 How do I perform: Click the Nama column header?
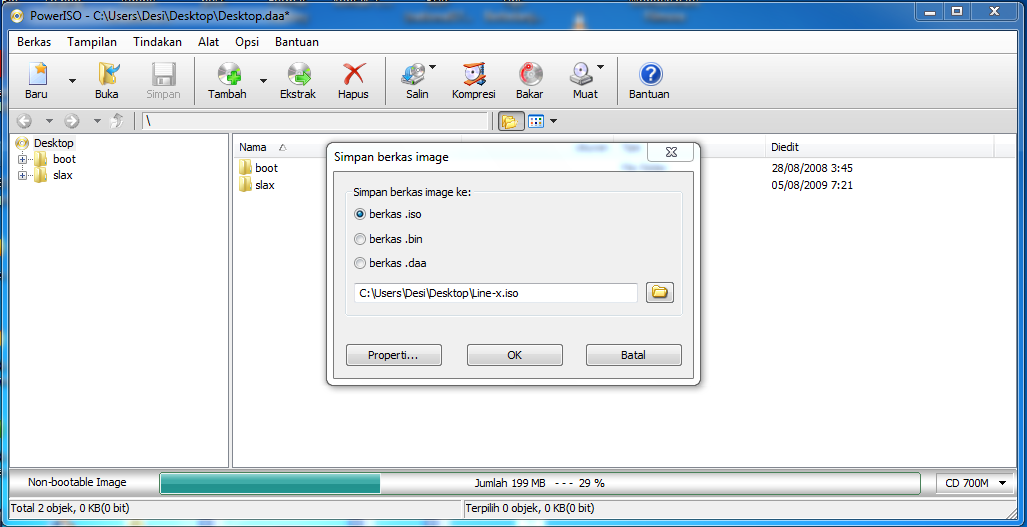click(253, 147)
